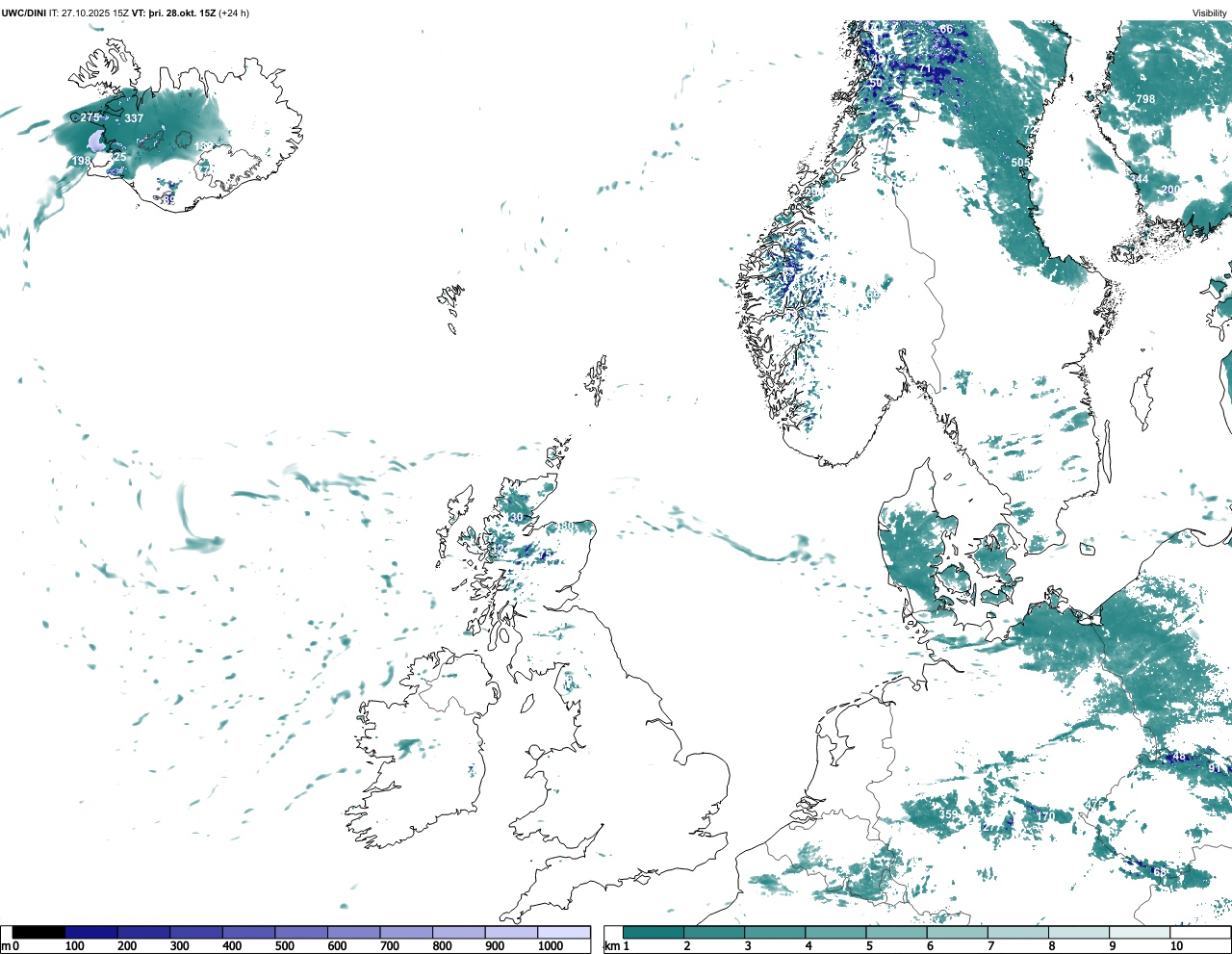Click the '798' visibility value over Finland
This screenshot has height=954, width=1232.
1145,99
